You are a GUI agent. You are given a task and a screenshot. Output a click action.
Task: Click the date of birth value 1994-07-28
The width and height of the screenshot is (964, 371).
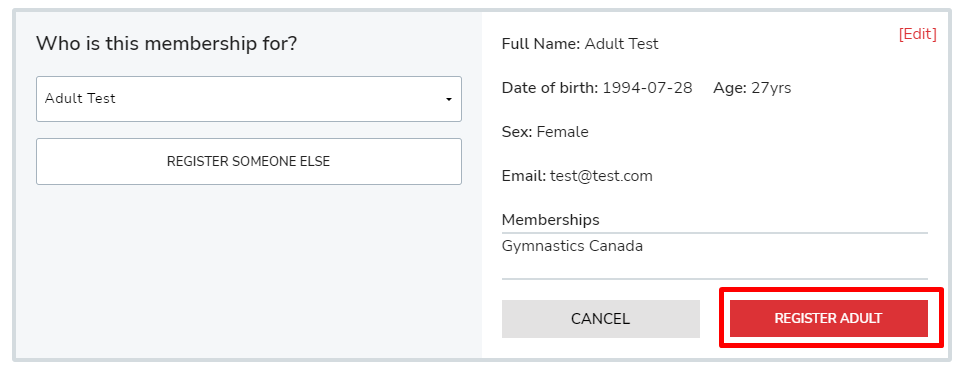[647, 88]
